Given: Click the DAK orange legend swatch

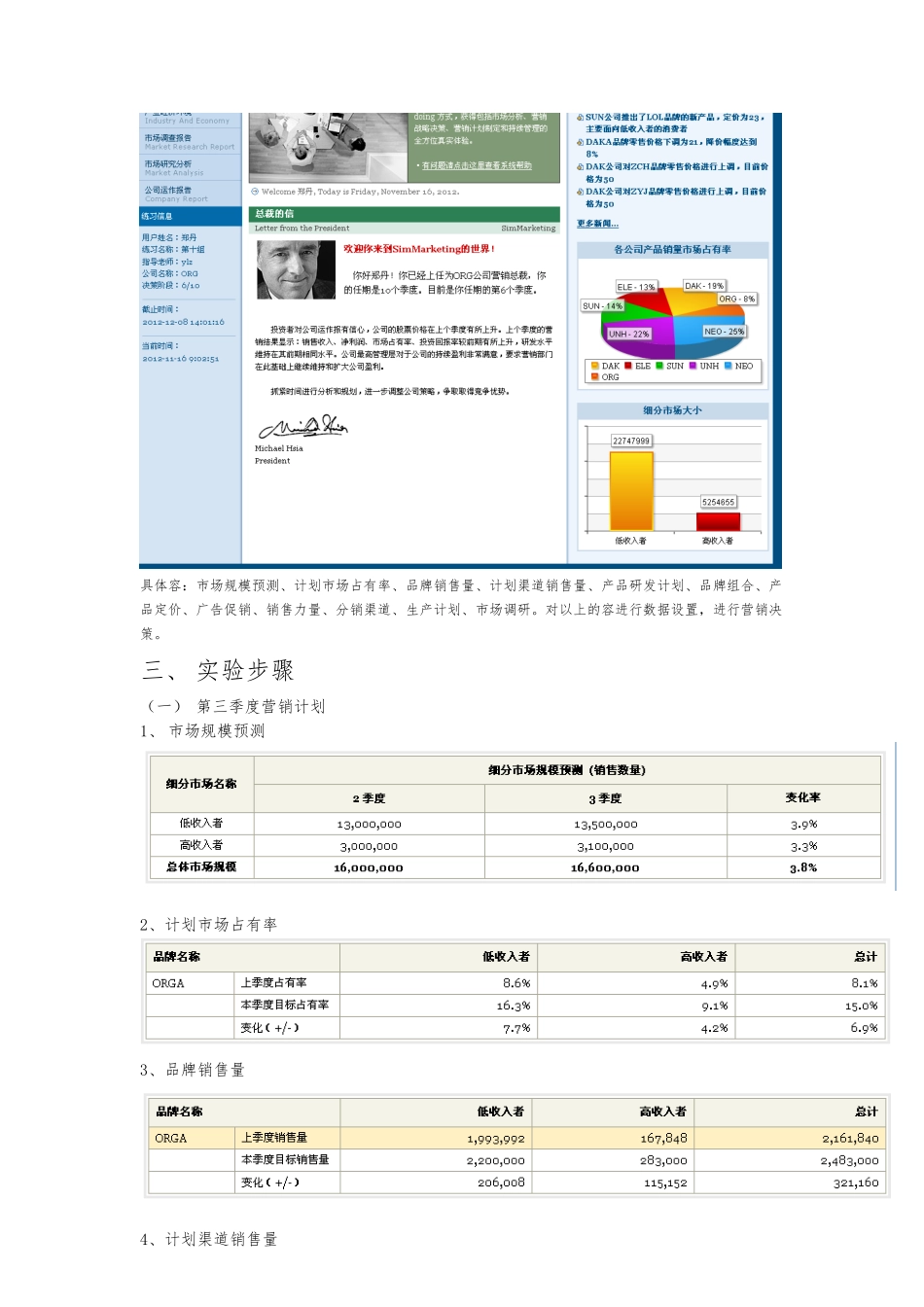Looking at the screenshot, I should click(x=594, y=366).
